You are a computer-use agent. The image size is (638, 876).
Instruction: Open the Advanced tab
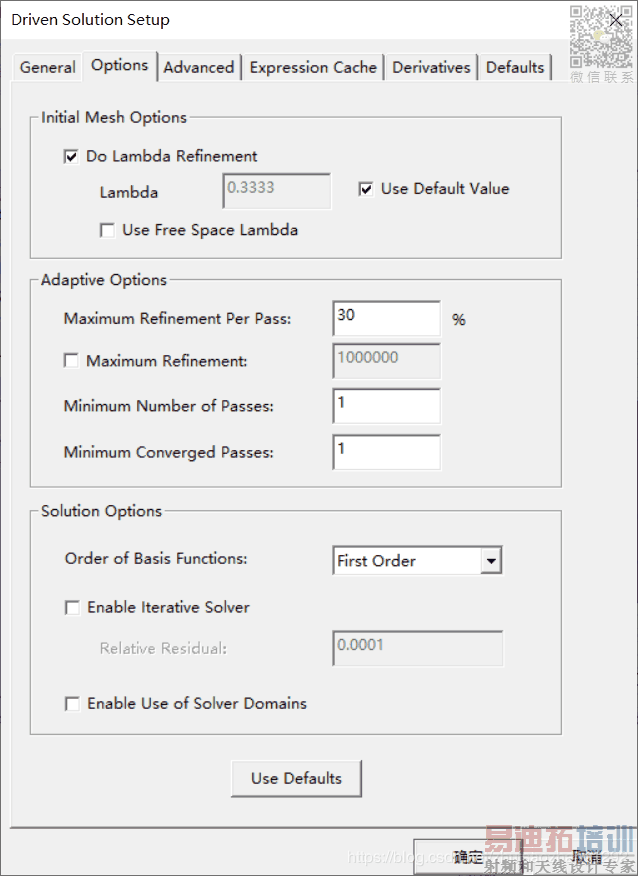click(x=198, y=67)
